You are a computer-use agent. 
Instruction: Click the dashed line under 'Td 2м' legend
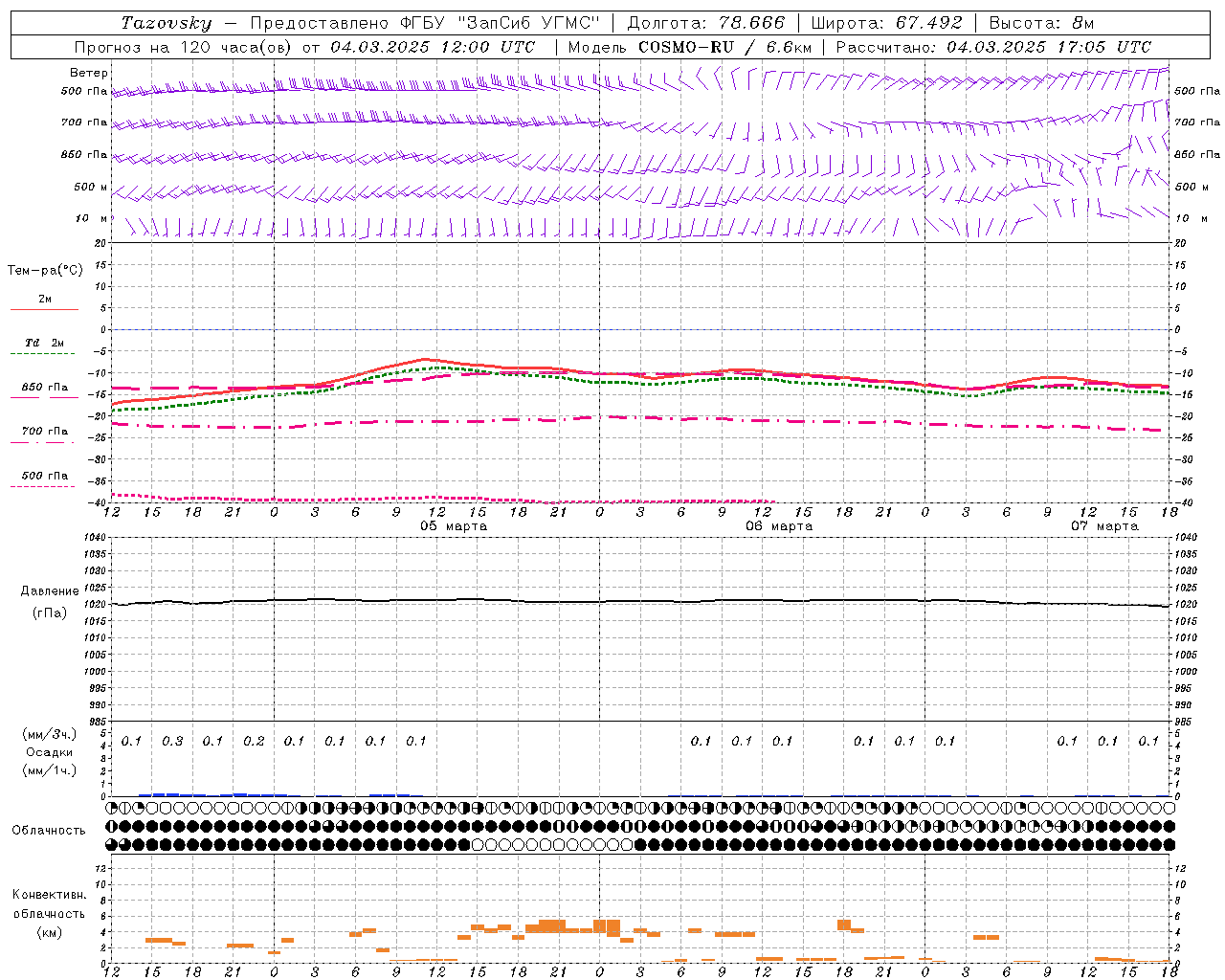point(42,354)
